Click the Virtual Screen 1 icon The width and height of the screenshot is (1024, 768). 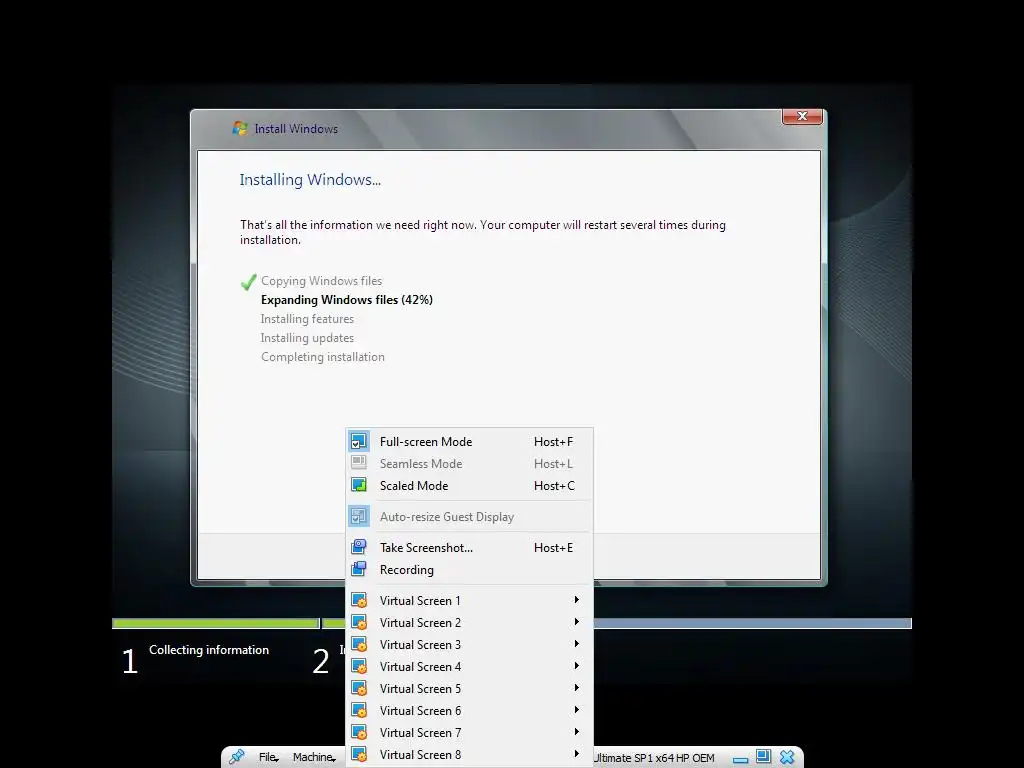359,600
